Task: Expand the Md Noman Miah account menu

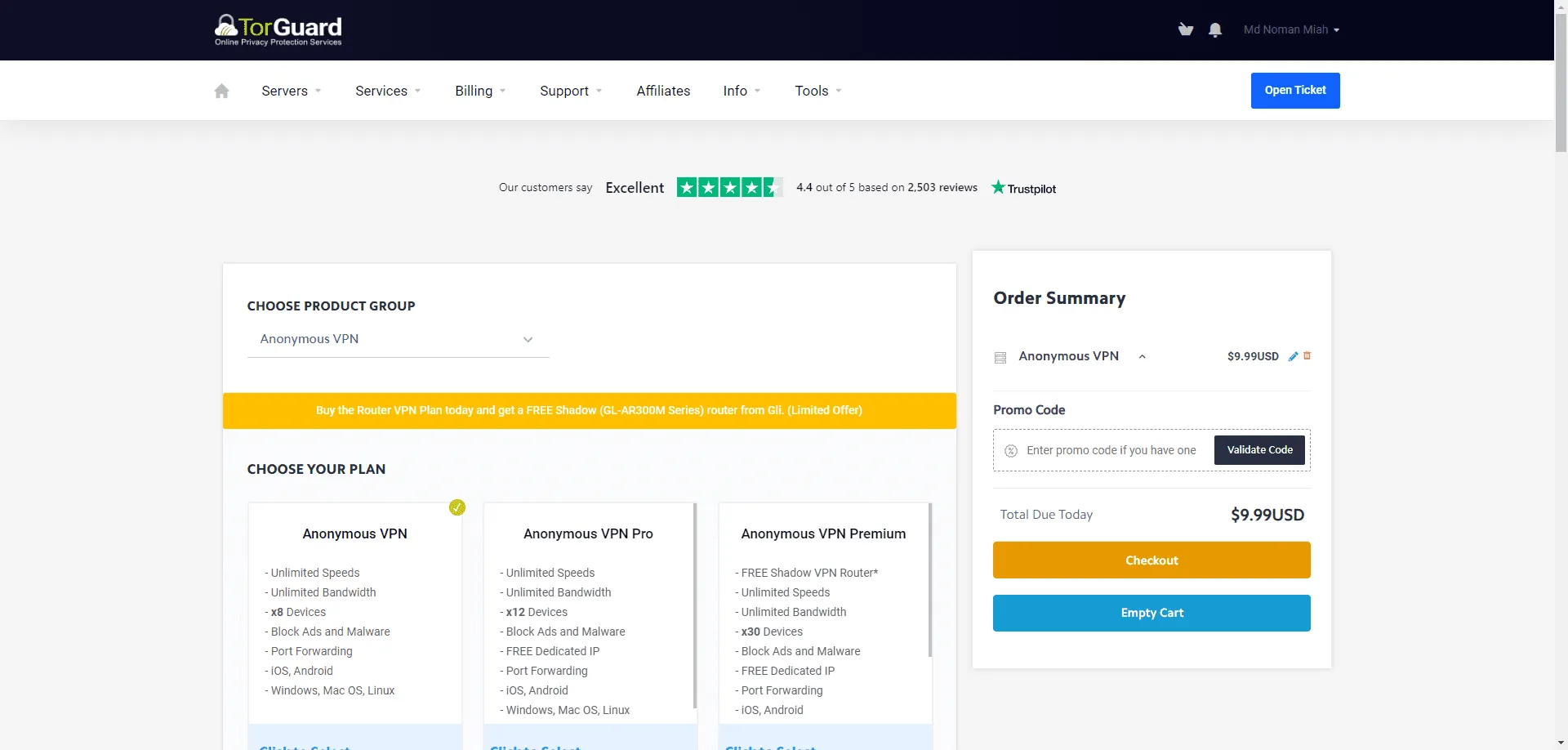Action: [1291, 30]
